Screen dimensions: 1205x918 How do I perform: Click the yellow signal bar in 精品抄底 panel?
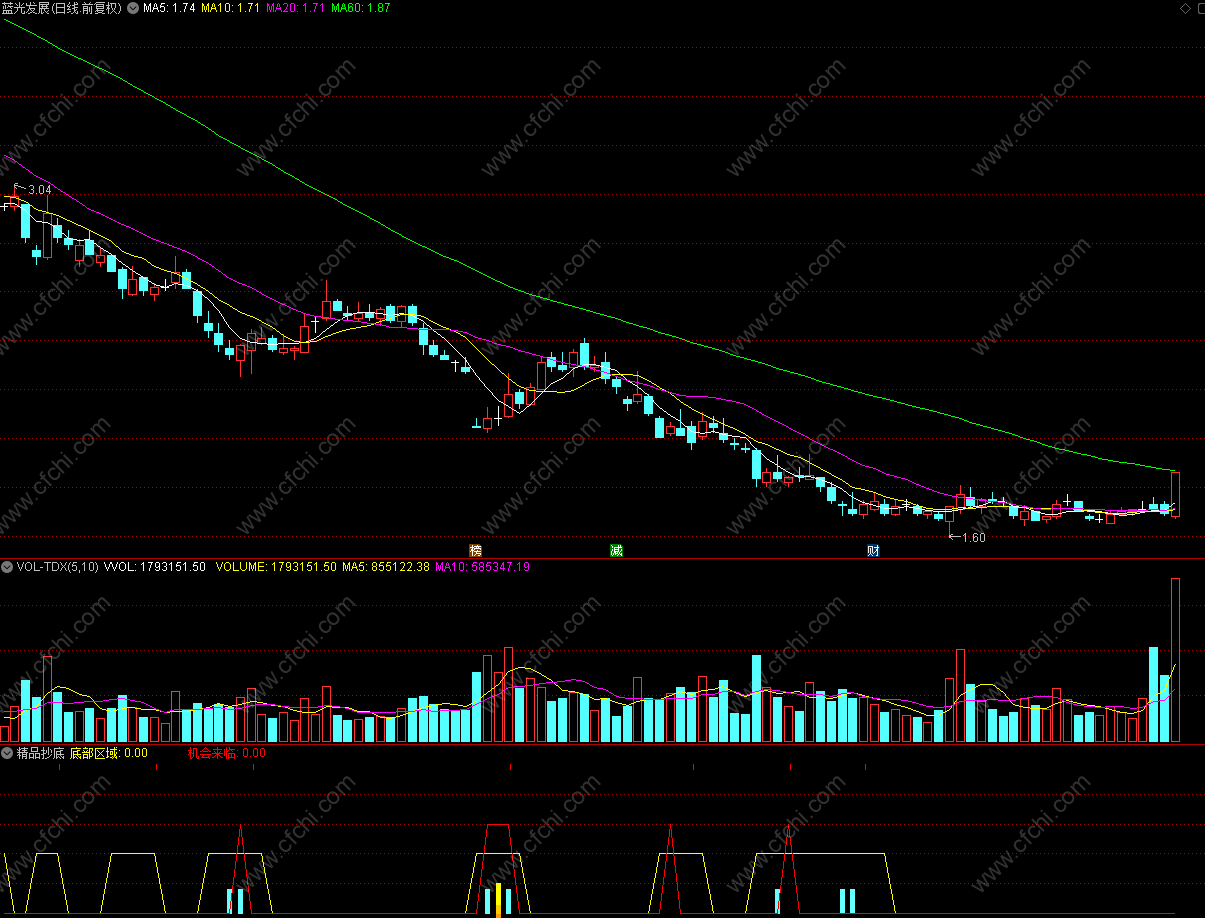498,899
